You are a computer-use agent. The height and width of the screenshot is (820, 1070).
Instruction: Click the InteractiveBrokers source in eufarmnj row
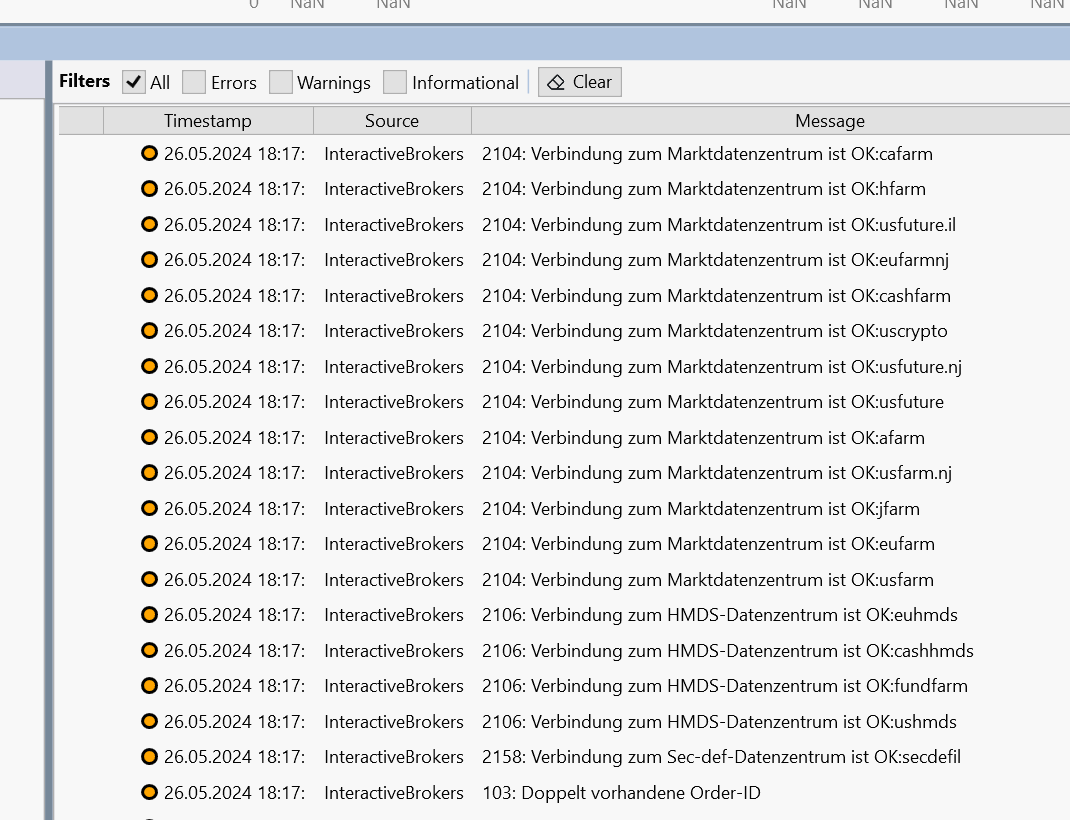394,260
